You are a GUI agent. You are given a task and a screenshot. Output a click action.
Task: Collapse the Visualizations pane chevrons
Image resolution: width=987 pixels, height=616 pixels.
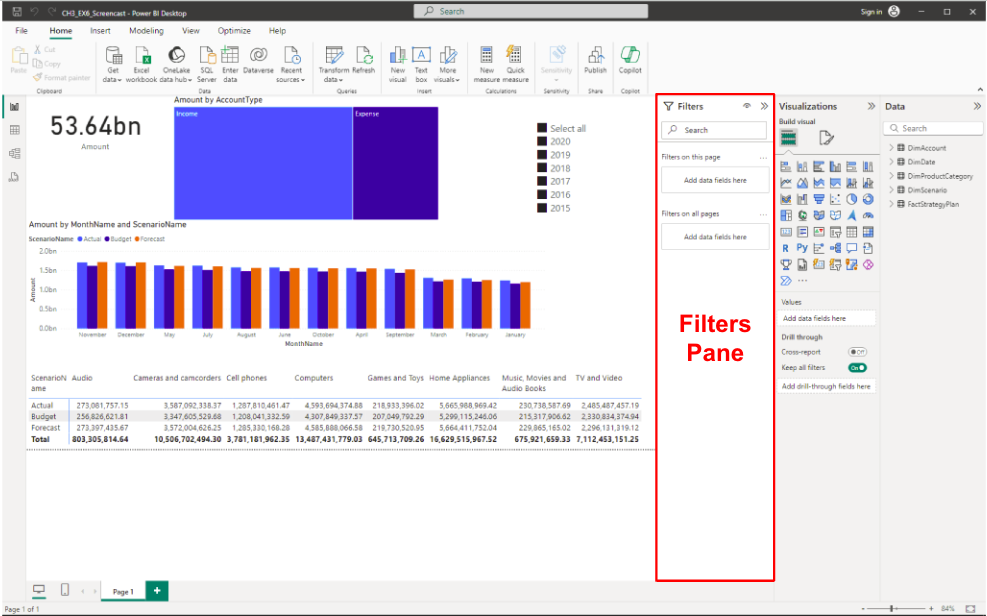pos(871,106)
